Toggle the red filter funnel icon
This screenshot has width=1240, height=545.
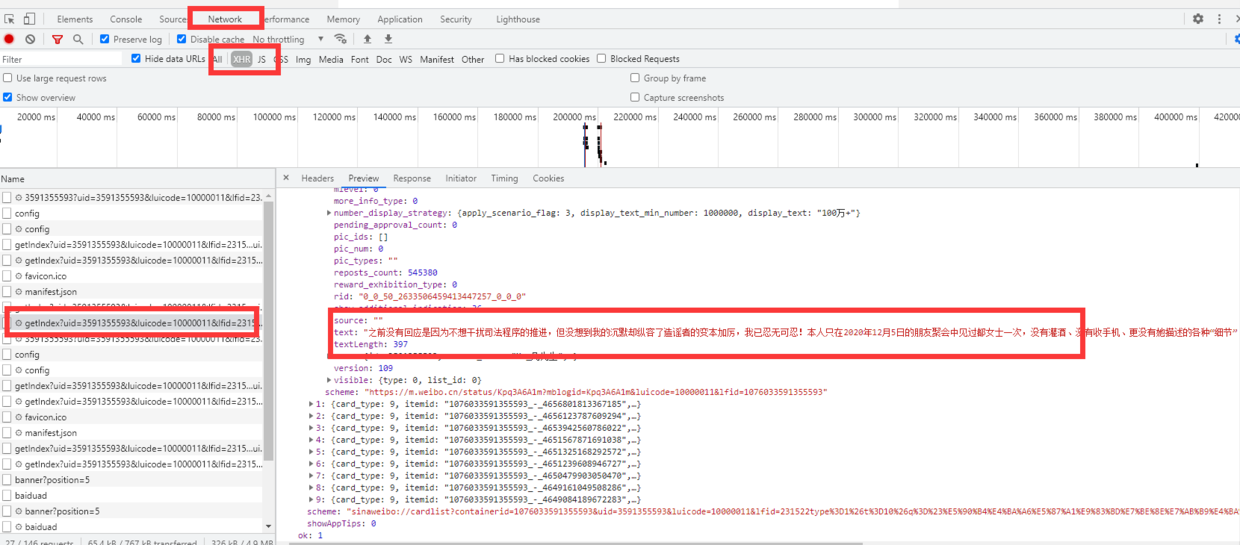(57, 39)
